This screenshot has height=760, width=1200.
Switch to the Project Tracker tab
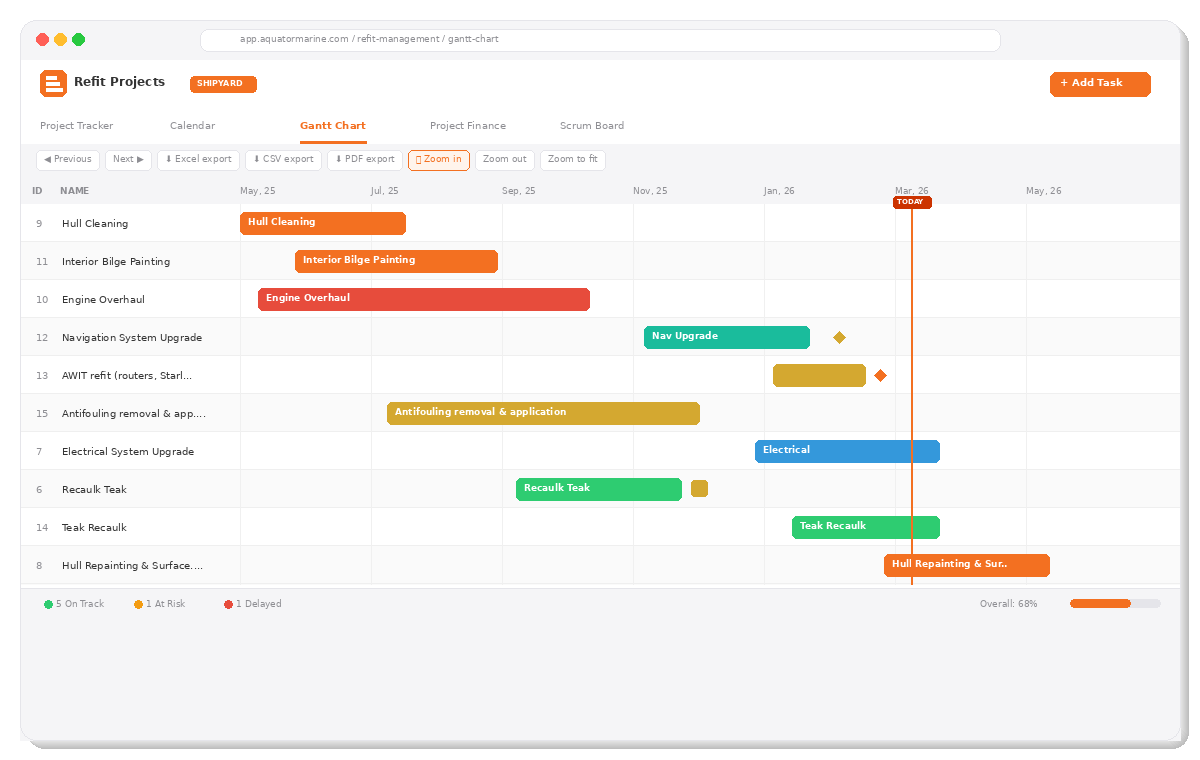77,125
